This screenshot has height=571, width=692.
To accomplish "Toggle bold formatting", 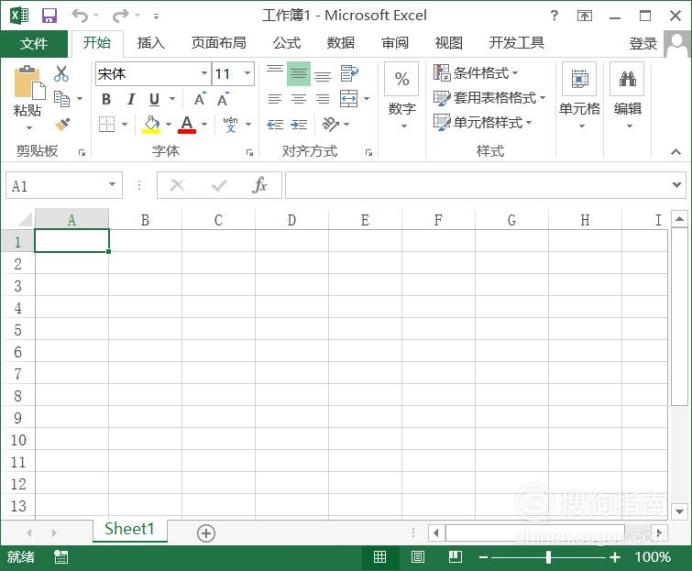I will coord(106,99).
